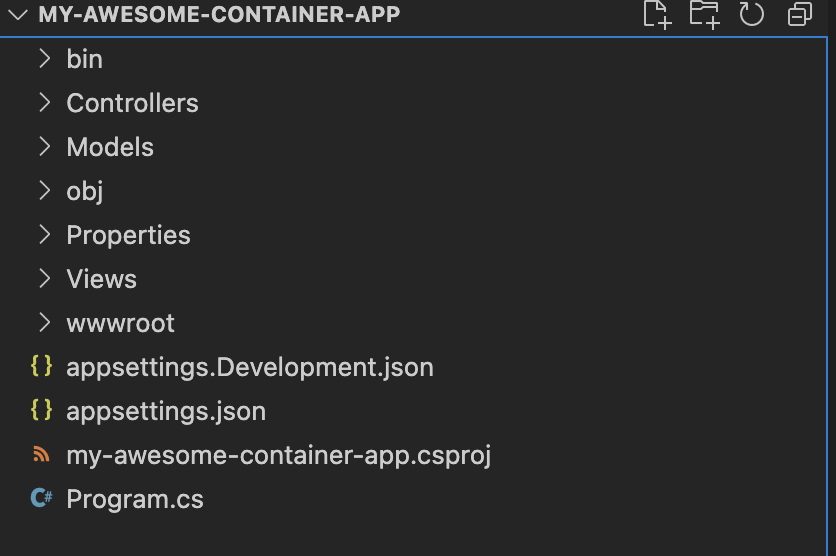Open the wwwroot folder
This screenshot has width=836, height=556.
[120, 323]
